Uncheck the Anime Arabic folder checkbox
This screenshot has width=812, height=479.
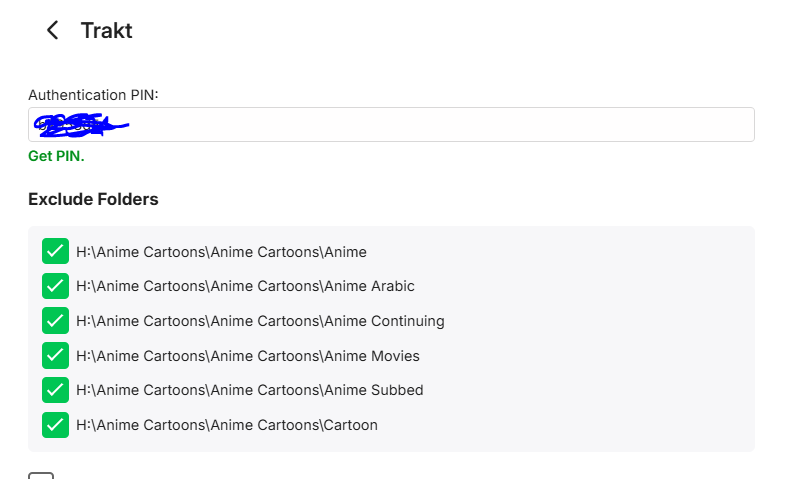[x=55, y=286]
